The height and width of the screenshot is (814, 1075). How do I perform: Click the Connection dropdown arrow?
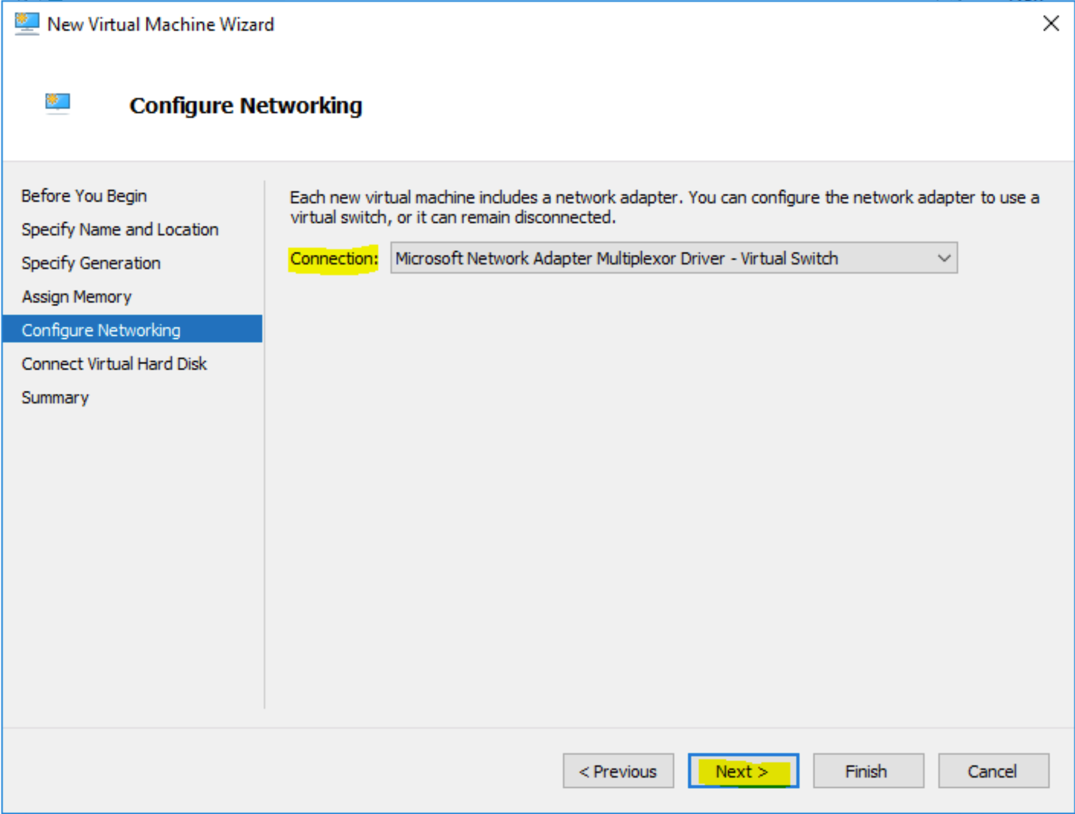click(x=943, y=259)
